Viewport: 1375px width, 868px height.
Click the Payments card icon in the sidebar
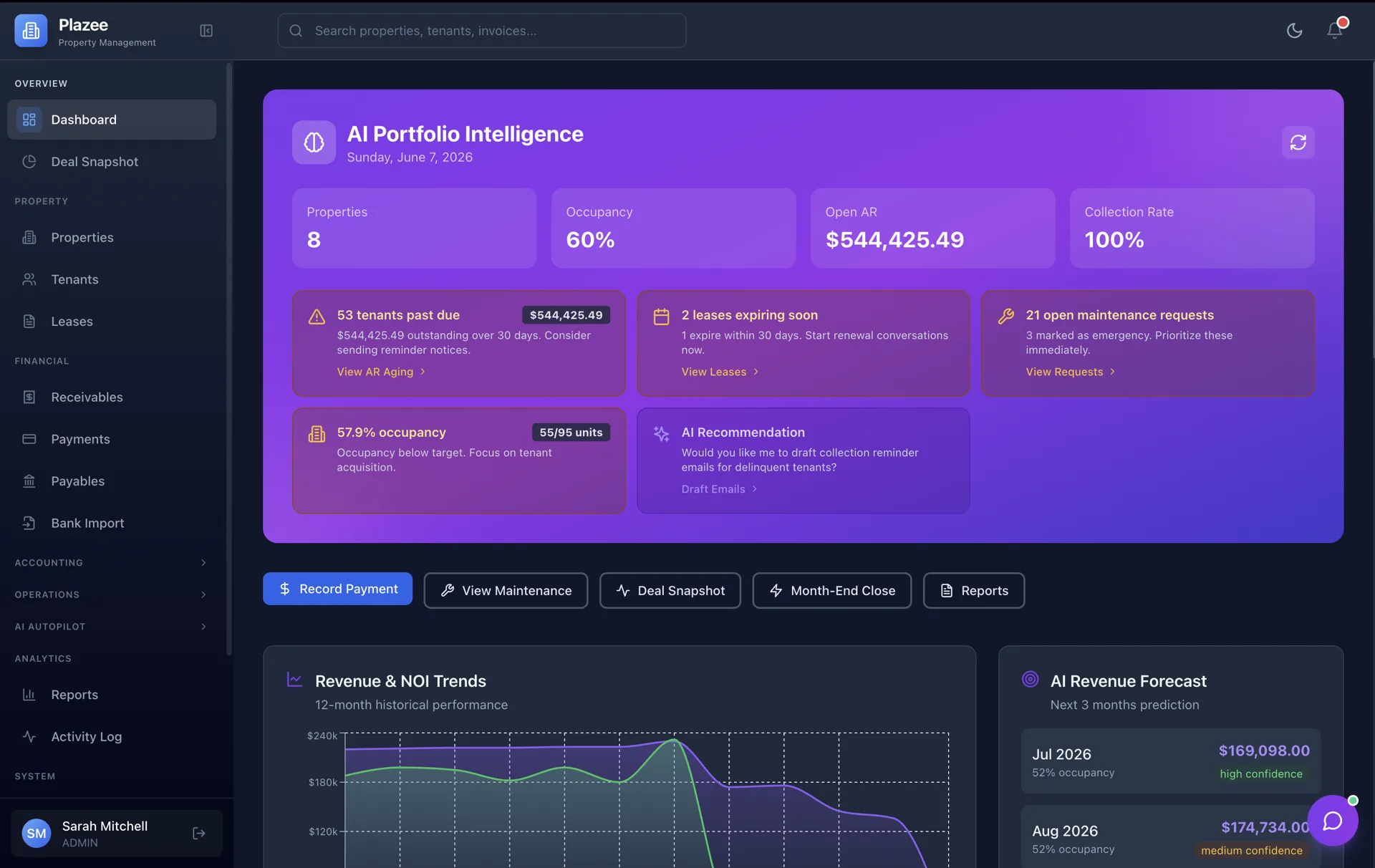29,439
